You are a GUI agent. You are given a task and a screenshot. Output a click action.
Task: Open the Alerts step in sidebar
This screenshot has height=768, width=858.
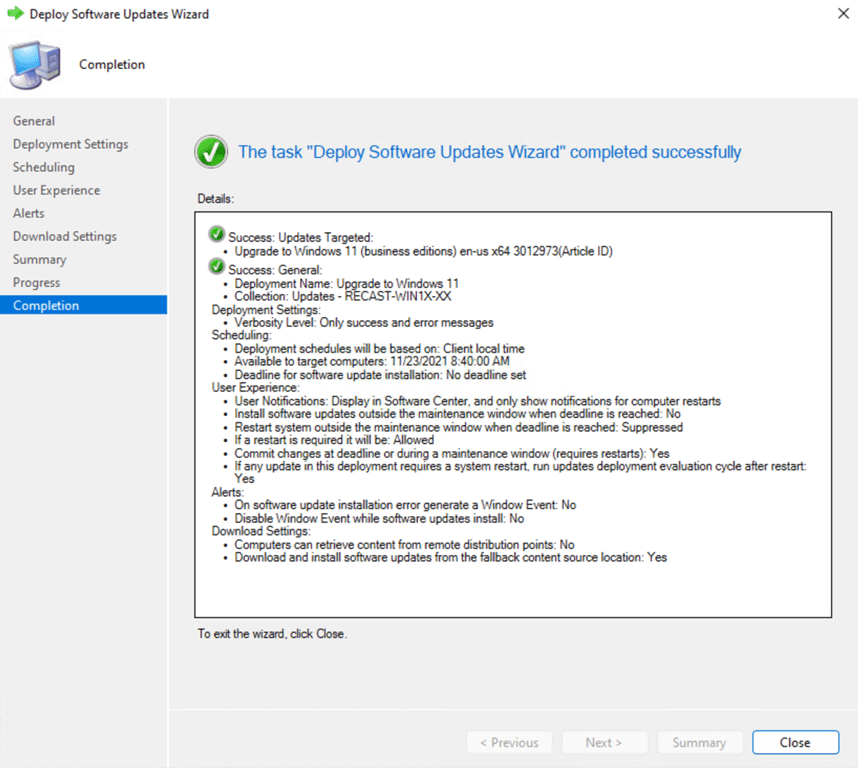coord(28,213)
